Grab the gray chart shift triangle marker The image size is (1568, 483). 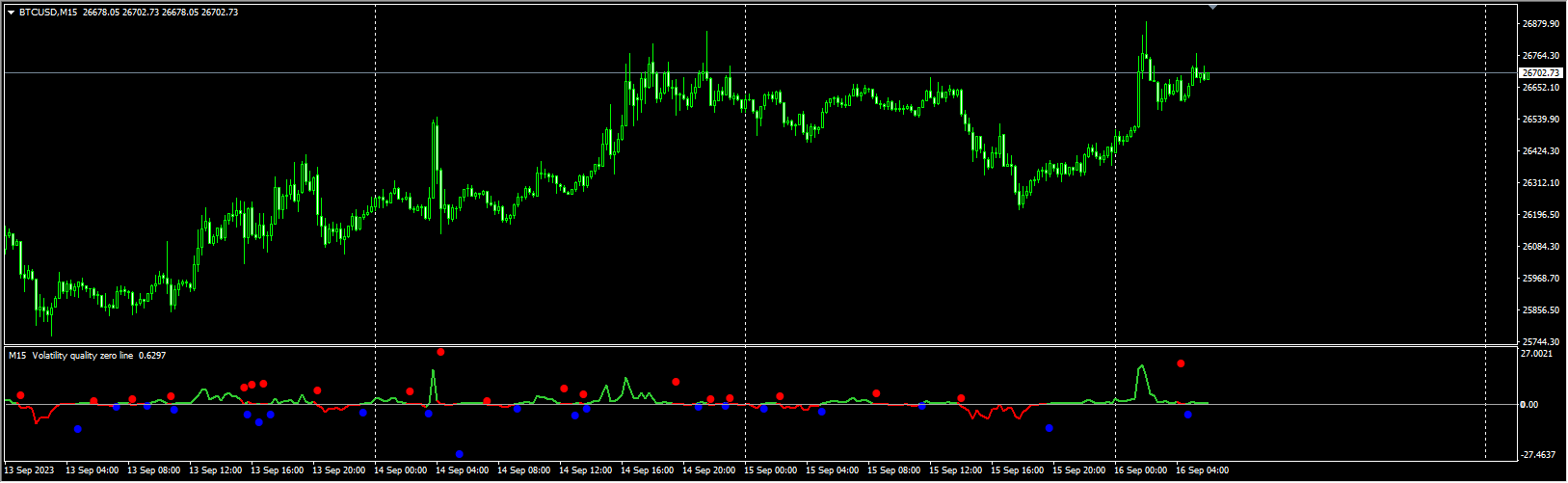[x=1212, y=7]
